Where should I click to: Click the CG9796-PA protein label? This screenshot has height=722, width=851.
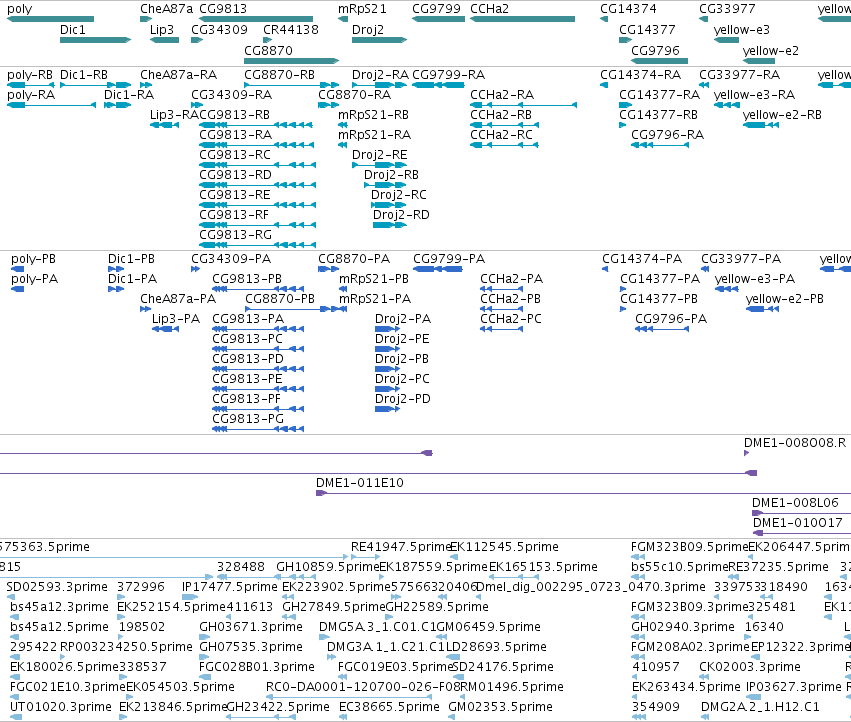(671, 319)
